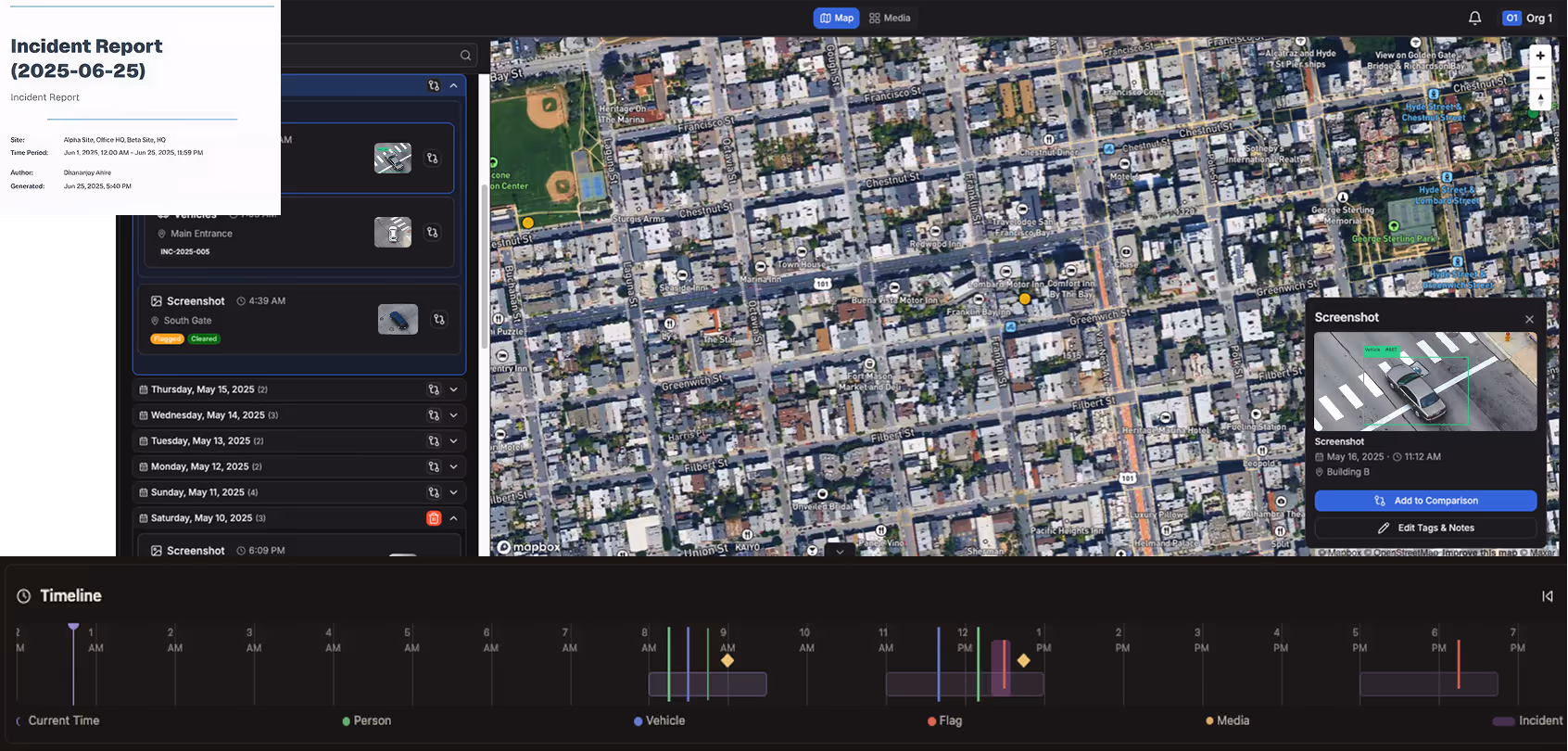Image resolution: width=1568 pixels, height=751 pixels.
Task: Expand the Thursday, May 15, 2025 group
Action: pyautogui.click(x=453, y=389)
